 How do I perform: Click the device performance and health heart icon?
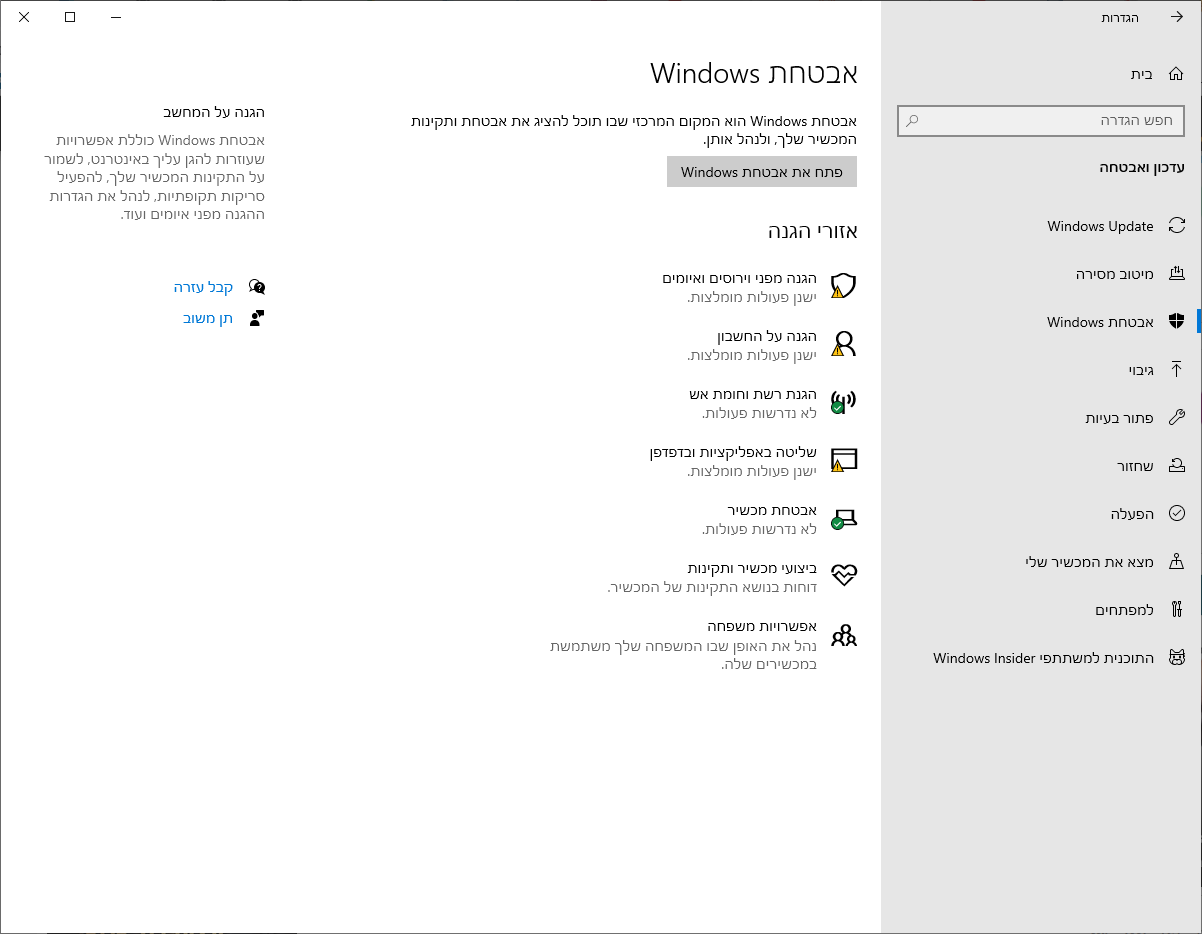(844, 576)
